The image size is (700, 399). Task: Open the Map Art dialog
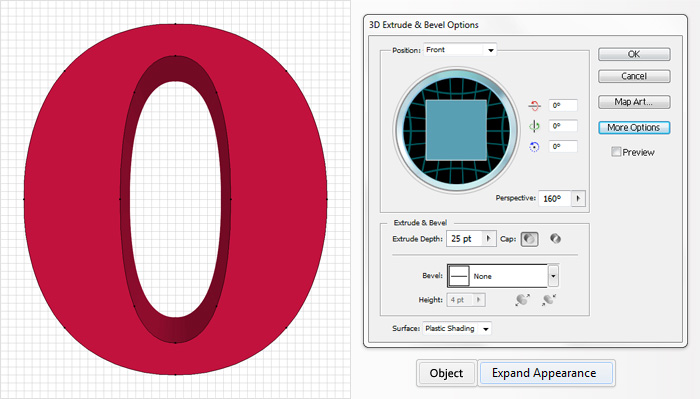634,102
